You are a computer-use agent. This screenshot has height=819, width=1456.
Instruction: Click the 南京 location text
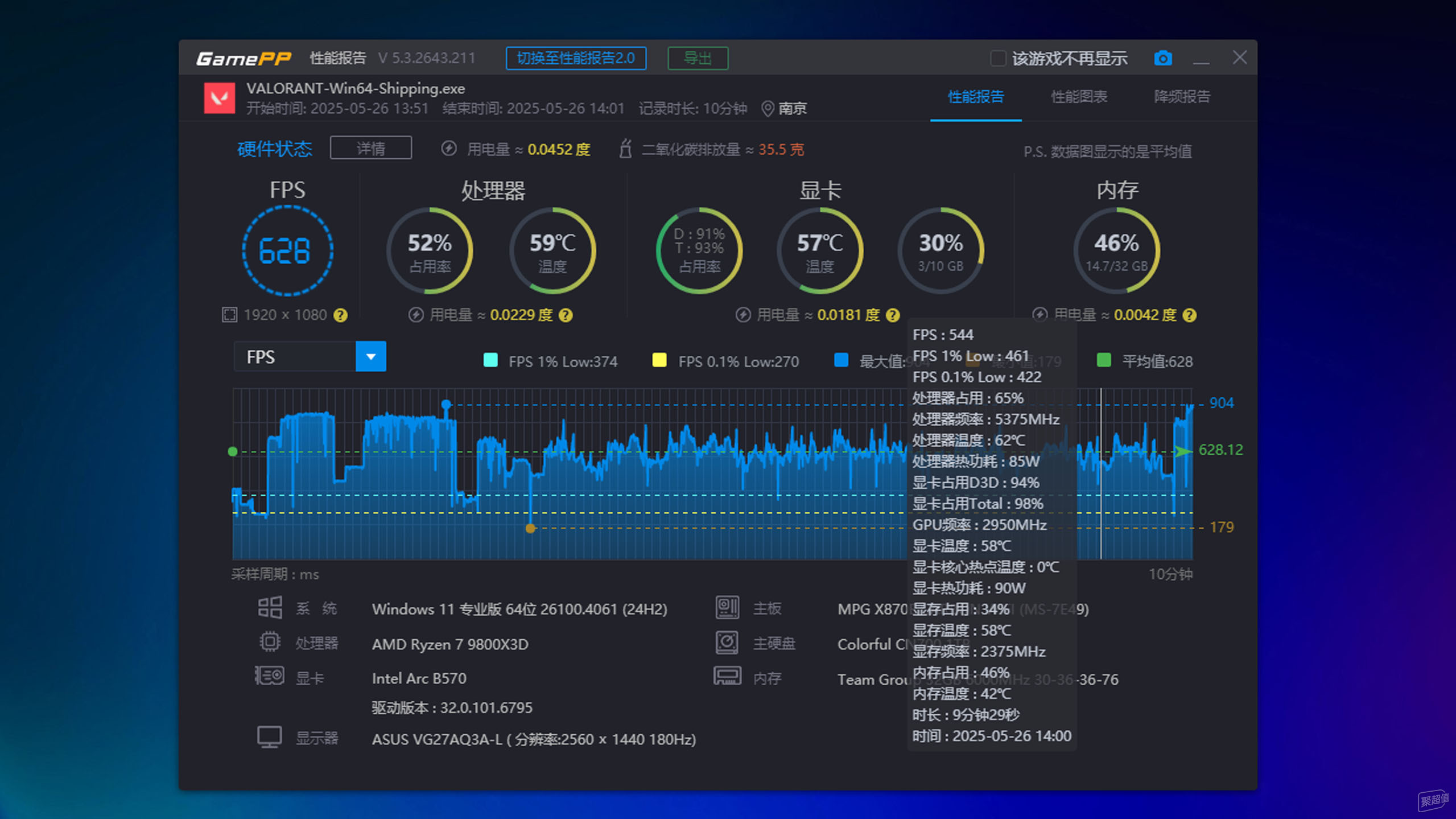(x=792, y=108)
